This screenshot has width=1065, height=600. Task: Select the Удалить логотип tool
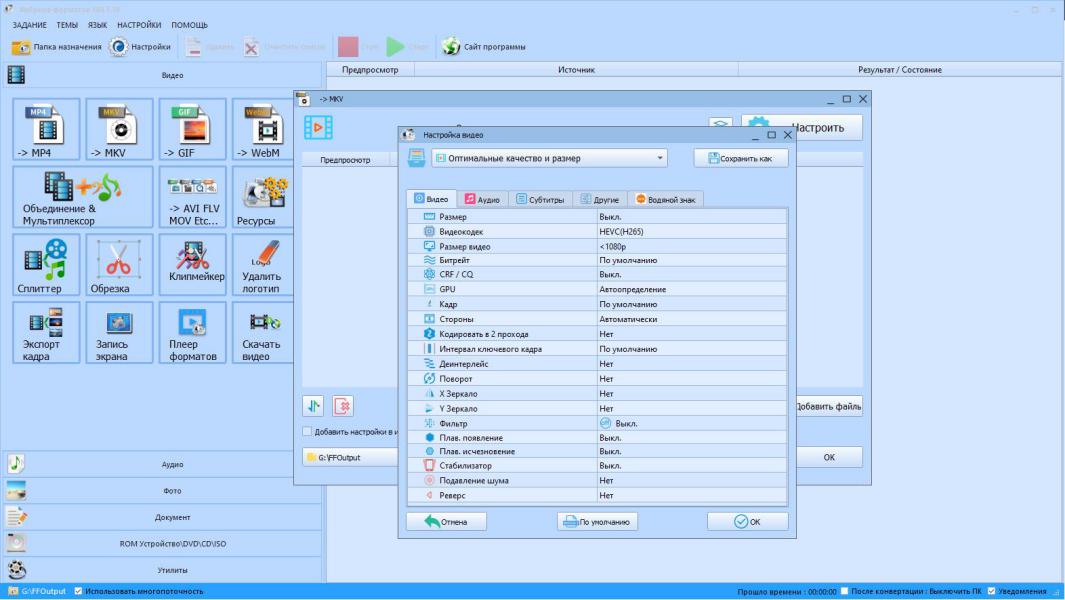pyautogui.click(x=264, y=265)
